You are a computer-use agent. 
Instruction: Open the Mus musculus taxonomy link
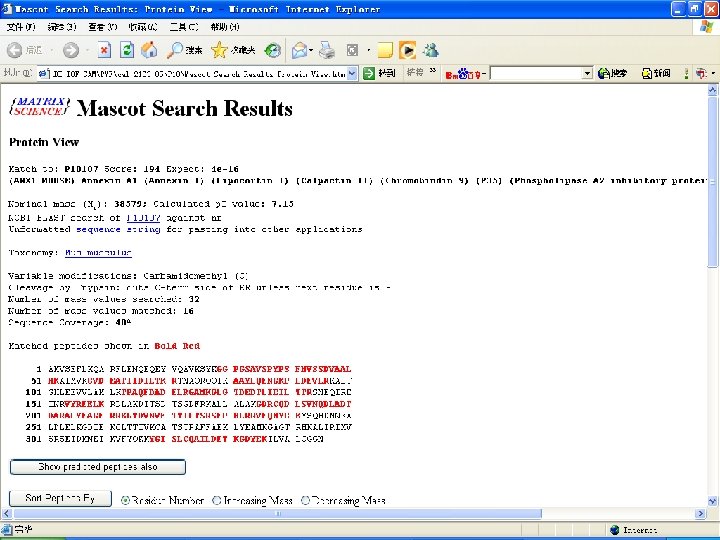[x=98, y=253]
